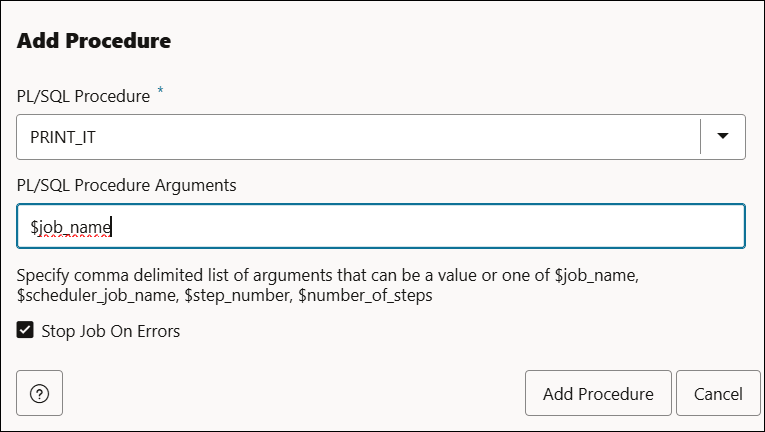Uncheck the Stop Job On Errors checkbox
This screenshot has height=432, width=765.
[x=25, y=330]
